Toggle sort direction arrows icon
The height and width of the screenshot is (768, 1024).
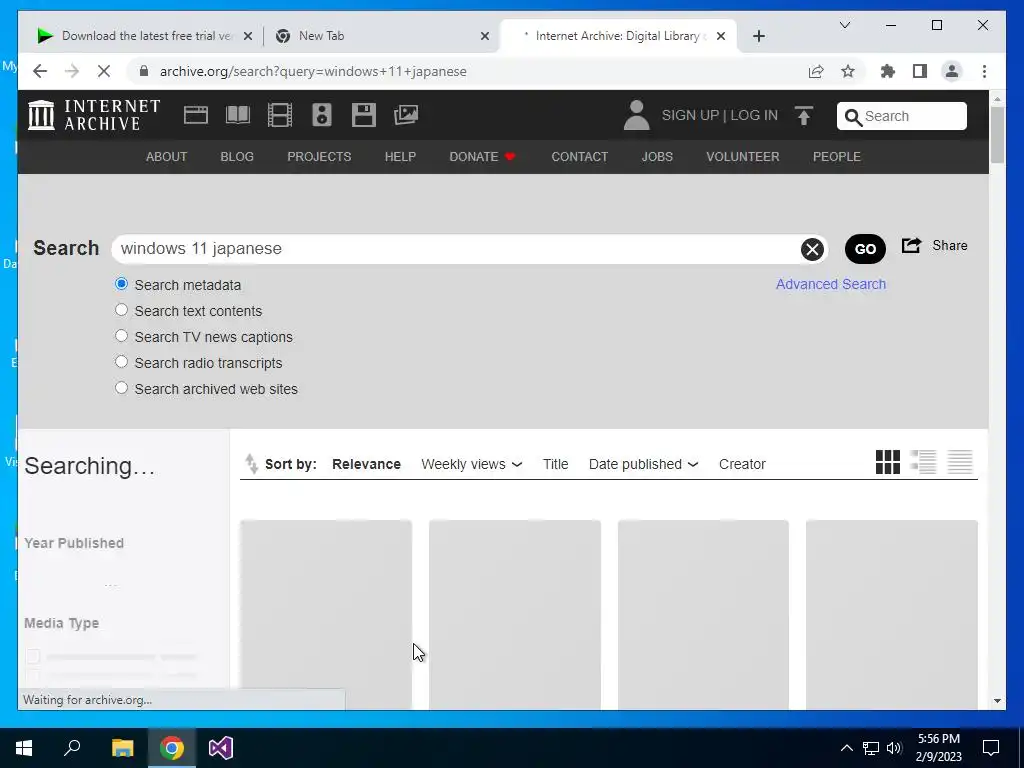tap(251, 464)
